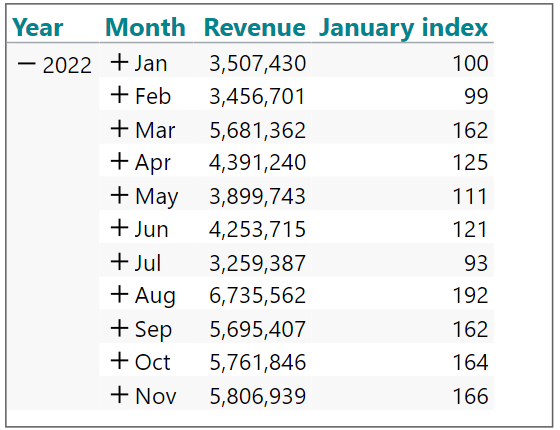This screenshot has width=560, height=430.
Task: Collapse the 2022 year row
Action: pyautogui.click(x=26, y=64)
